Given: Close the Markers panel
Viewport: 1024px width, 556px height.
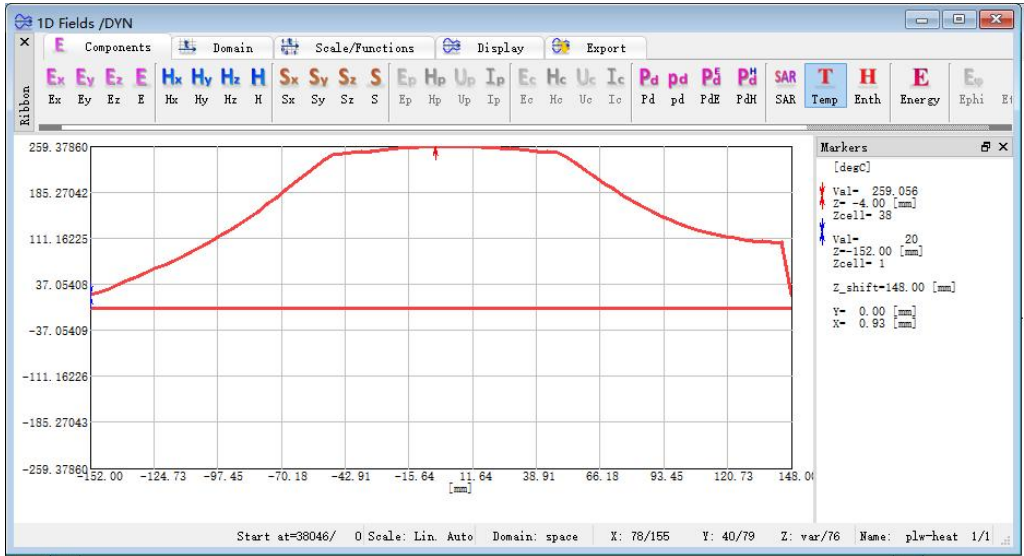Looking at the screenshot, I should 1003,147.
